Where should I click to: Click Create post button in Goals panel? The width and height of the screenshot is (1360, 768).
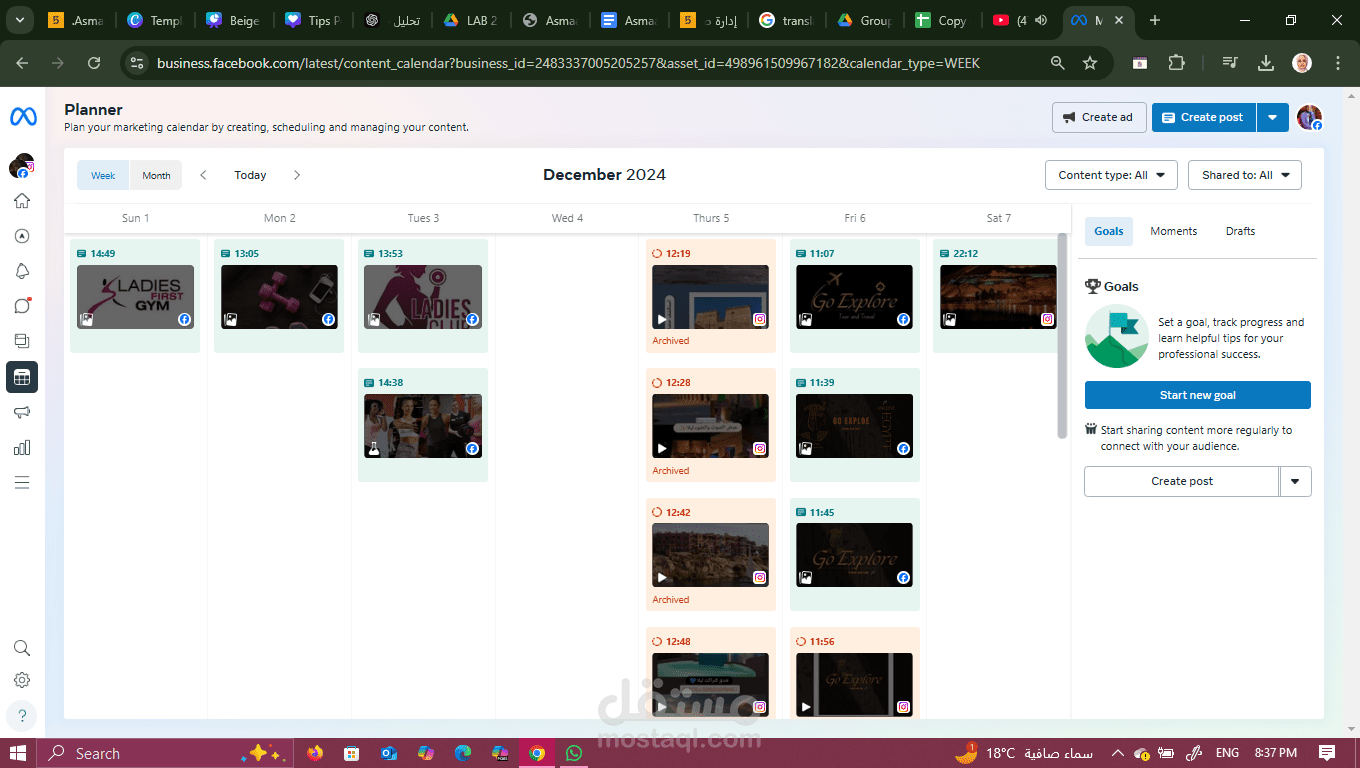tap(1181, 481)
